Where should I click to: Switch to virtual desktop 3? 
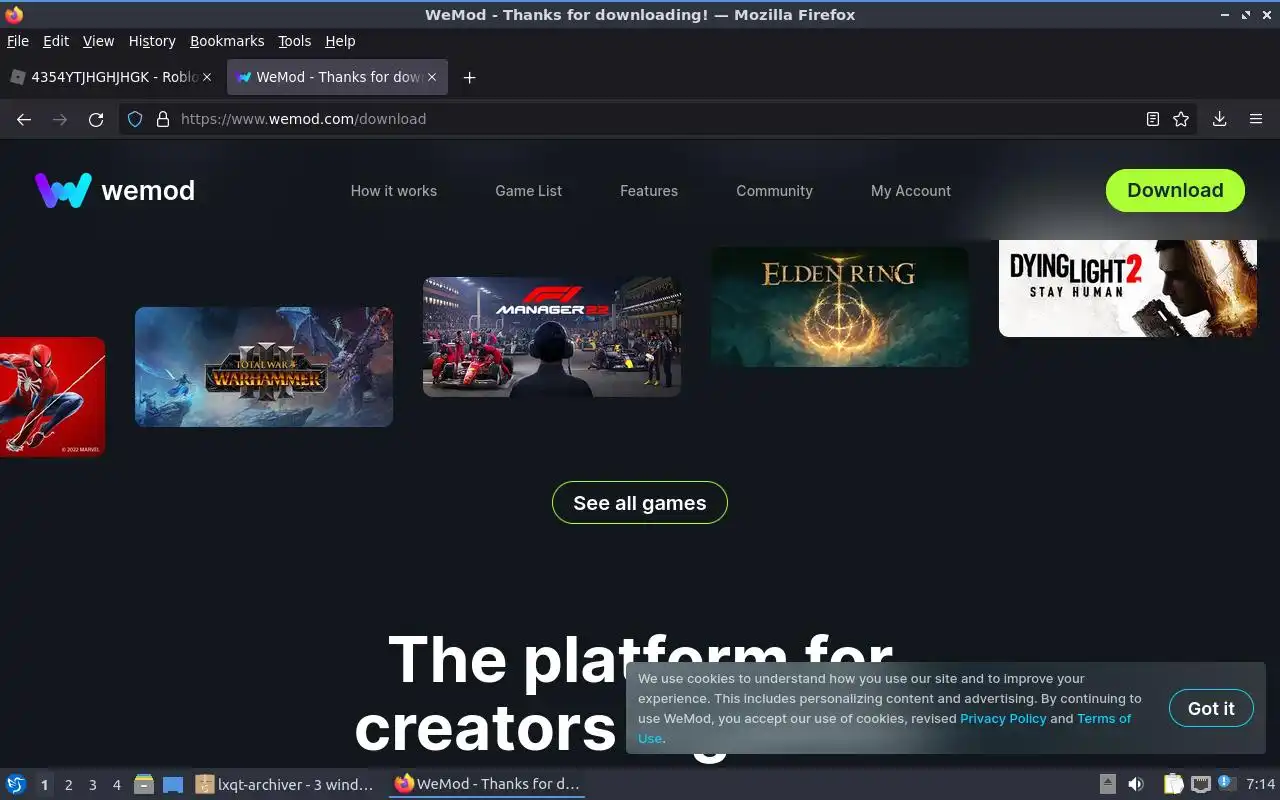(92, 785)
